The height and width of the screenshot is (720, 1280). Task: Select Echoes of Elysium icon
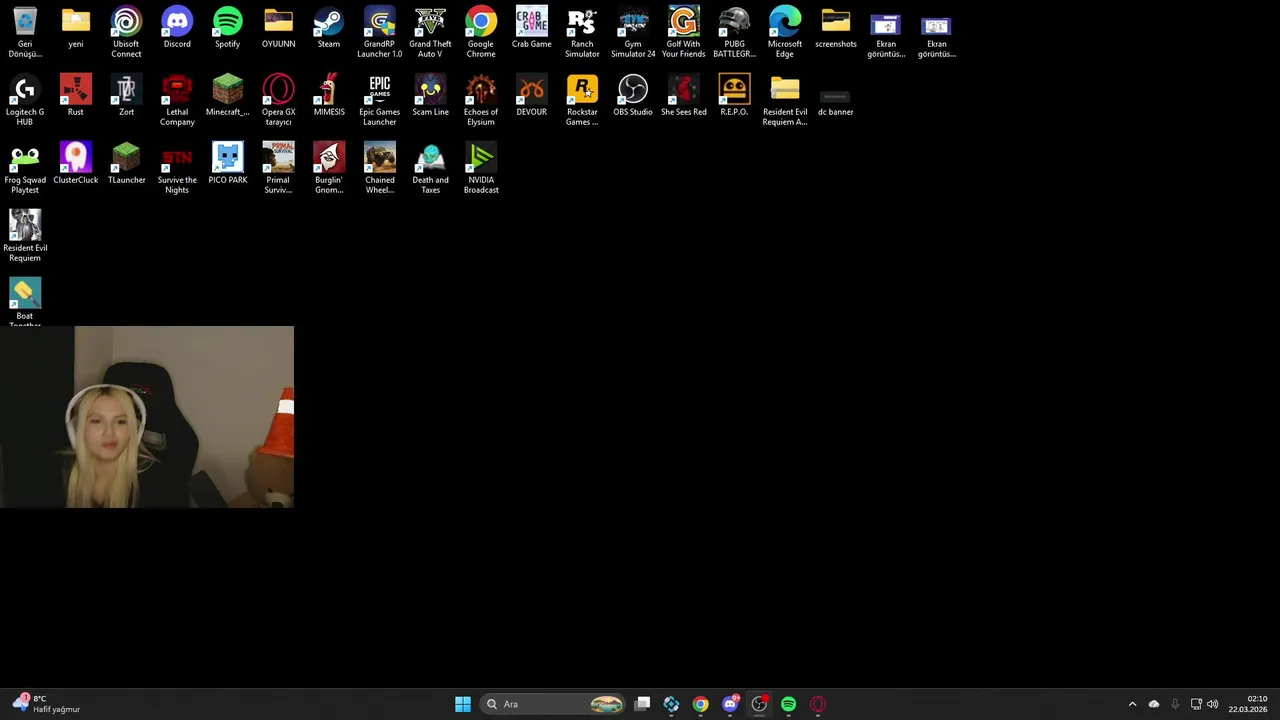coord(481,101)
